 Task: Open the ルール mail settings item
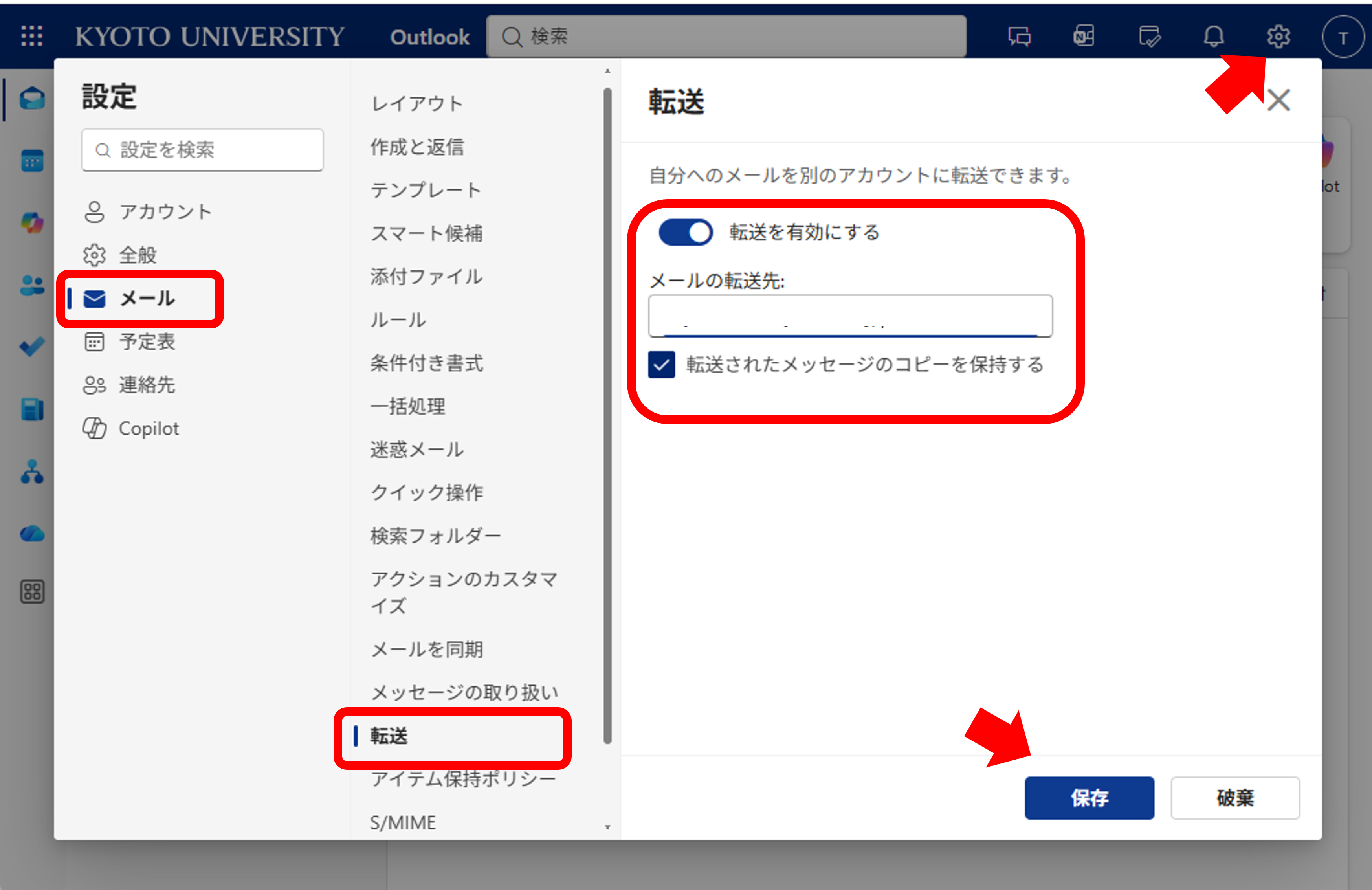[x=398, y=320]
